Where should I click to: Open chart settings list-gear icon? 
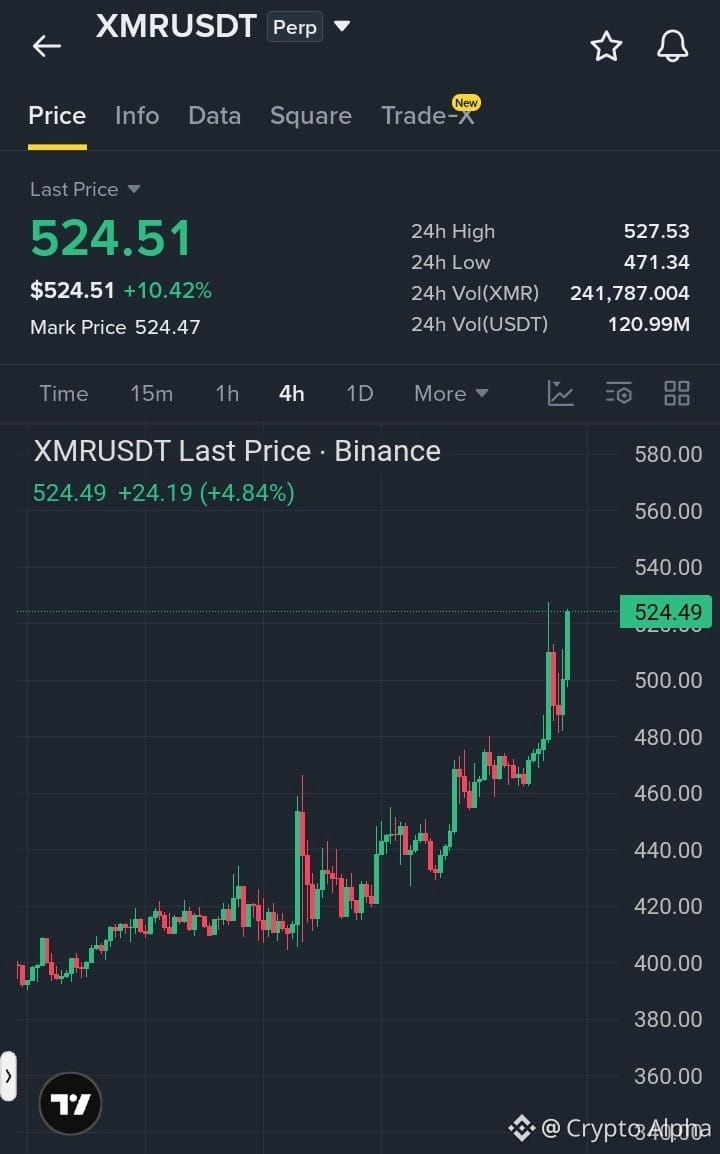(x=618, y=393)
